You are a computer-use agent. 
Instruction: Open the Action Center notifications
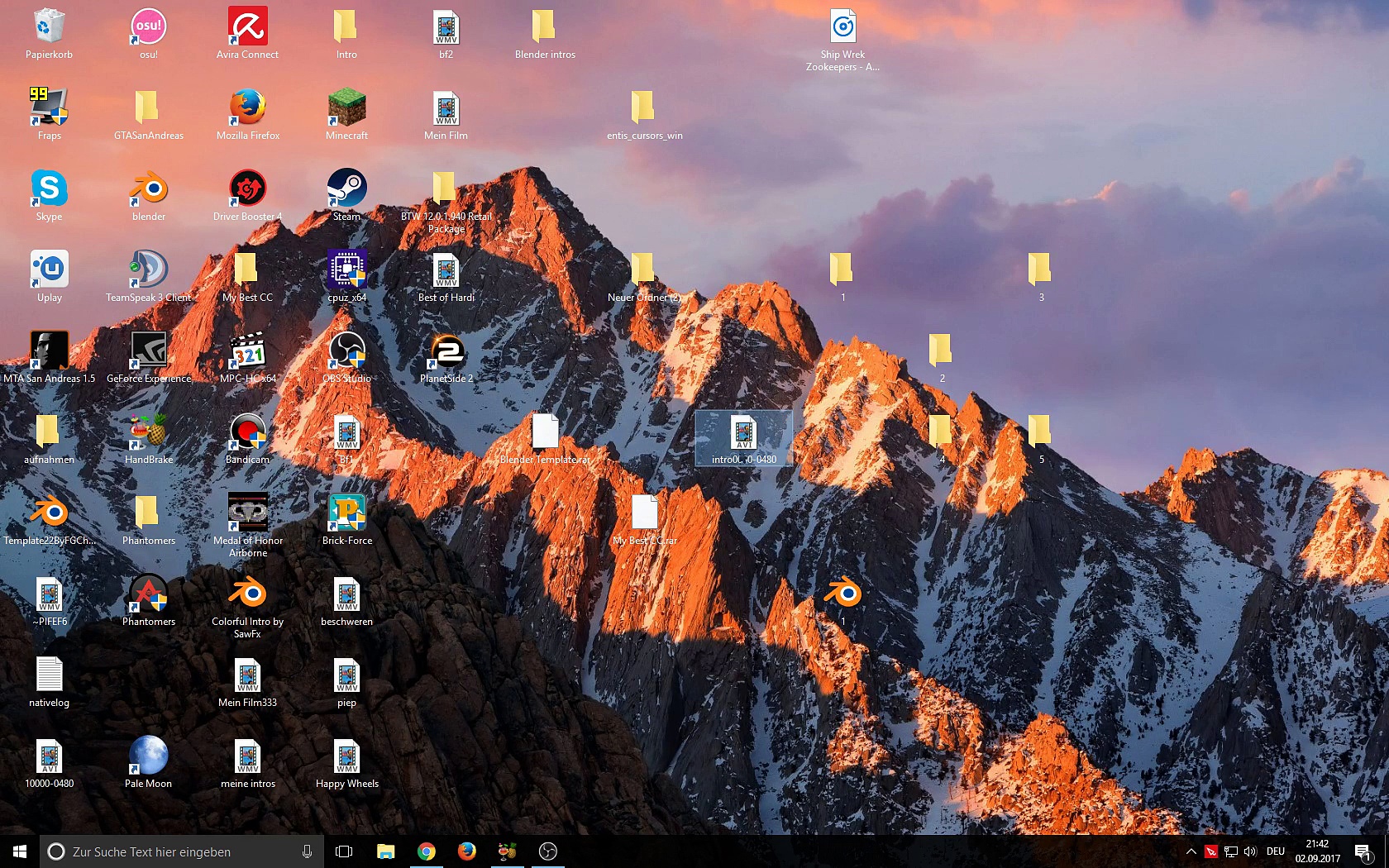click(x=1363, y=851)
